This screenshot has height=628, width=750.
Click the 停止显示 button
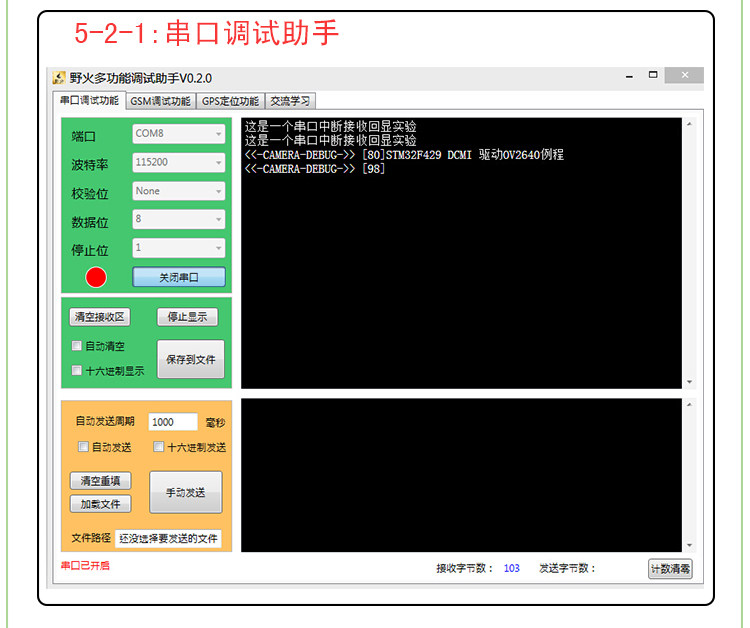[x=188, y=317]
